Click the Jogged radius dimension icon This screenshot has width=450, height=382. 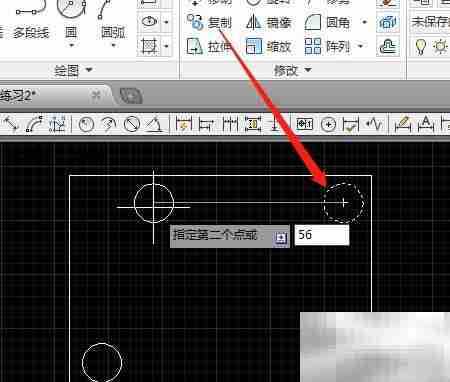[x=109, y=124]
